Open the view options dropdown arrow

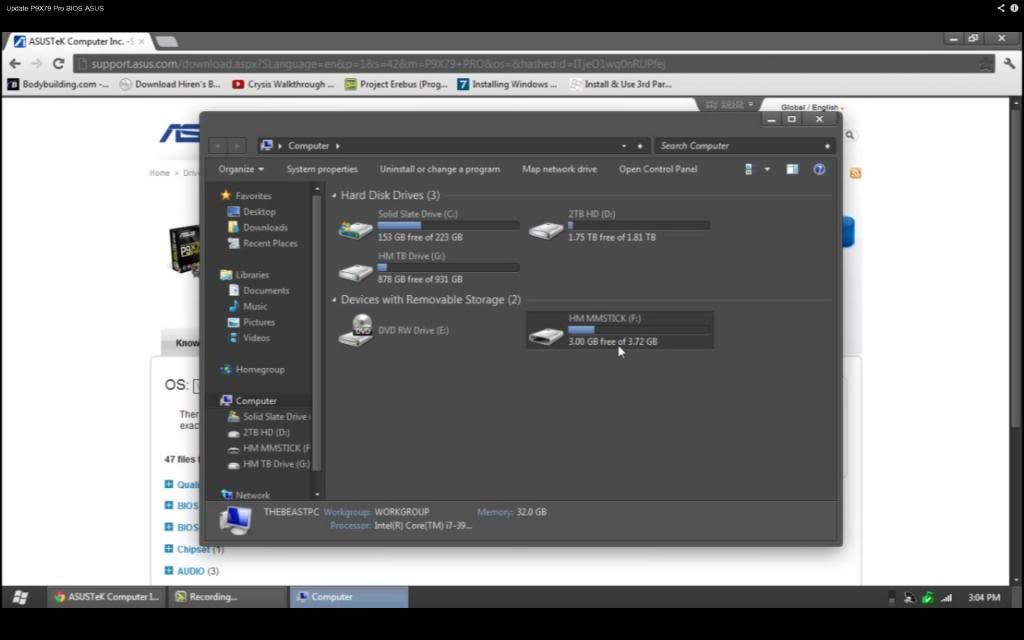(767, 169)
